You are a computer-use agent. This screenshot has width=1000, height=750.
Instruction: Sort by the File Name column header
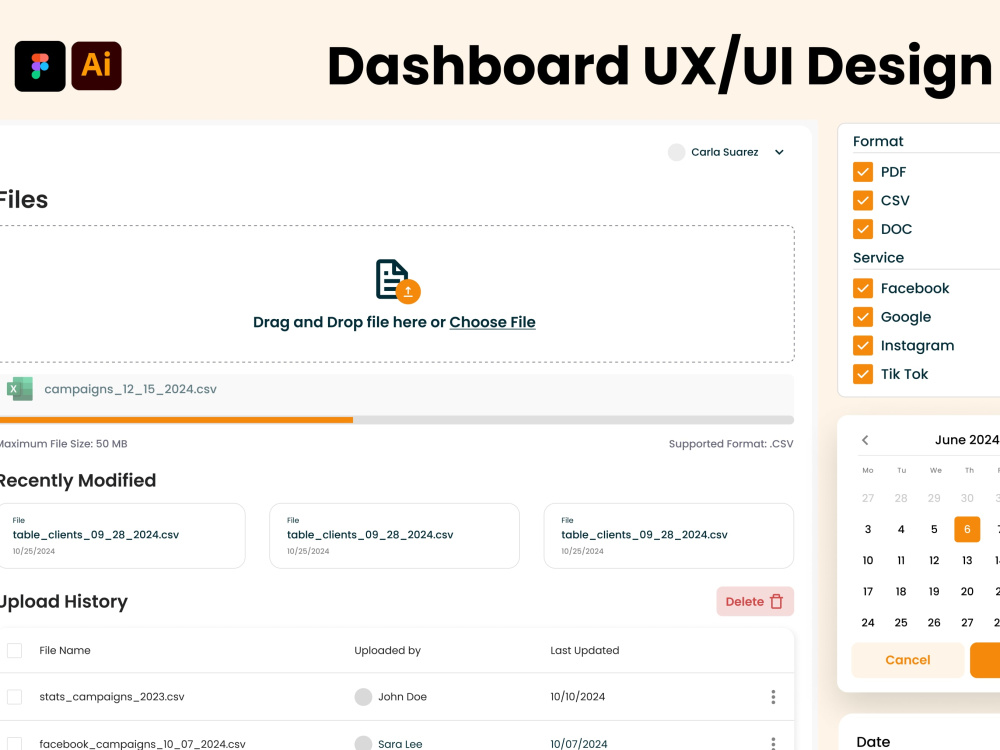click(65, 651)
